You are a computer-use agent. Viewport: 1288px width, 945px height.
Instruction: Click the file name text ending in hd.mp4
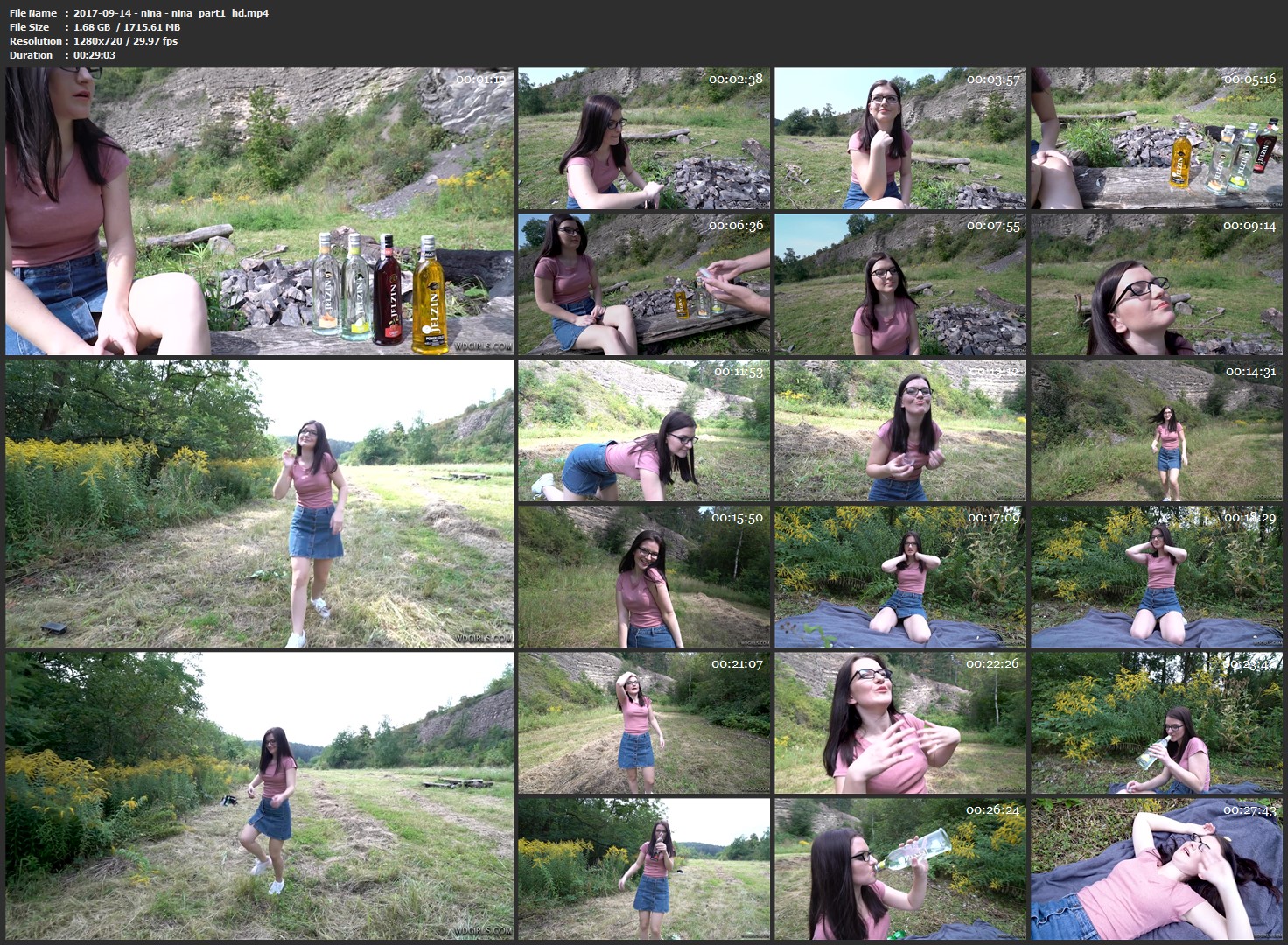tap(171, 13)
